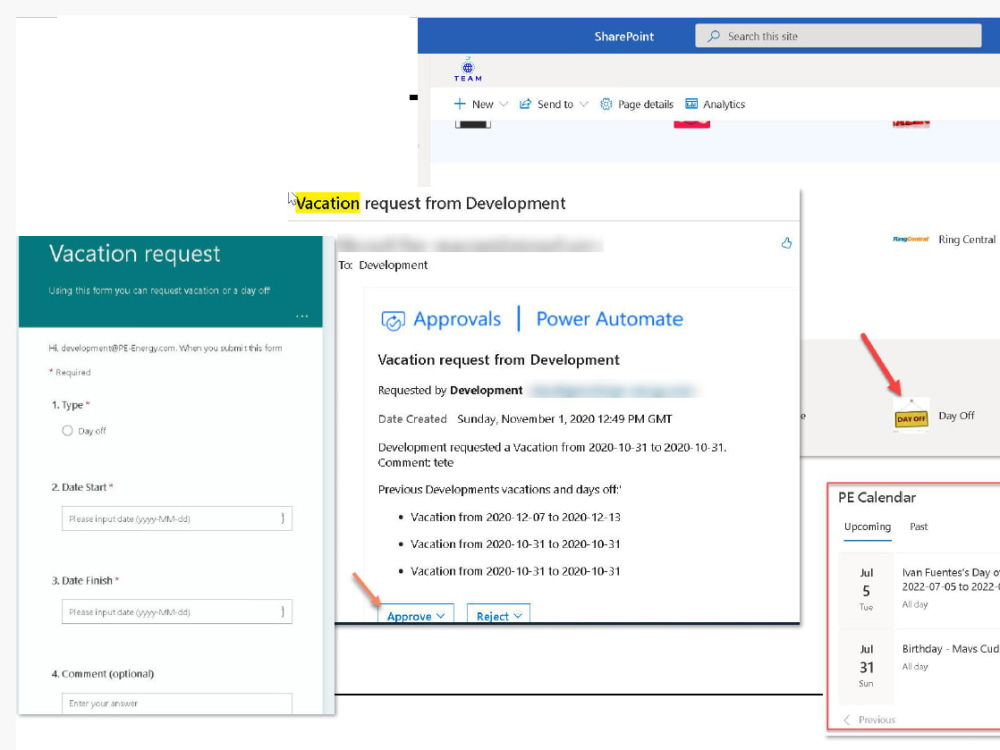Screen dimensions: 1000x750
Task: Open the Ring Central quick link
Action: pyautogui.click(x=967, y=239)
